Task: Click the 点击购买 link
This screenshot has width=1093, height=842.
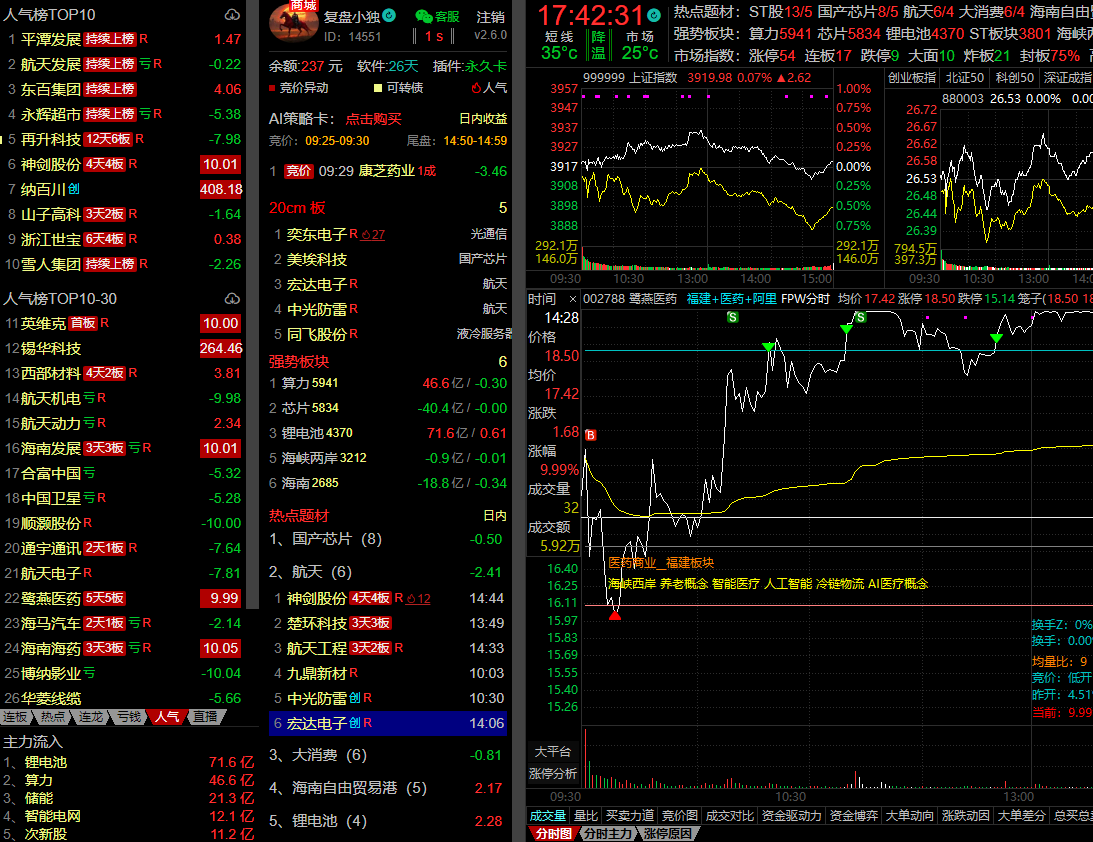Action: tap(373, 119)
